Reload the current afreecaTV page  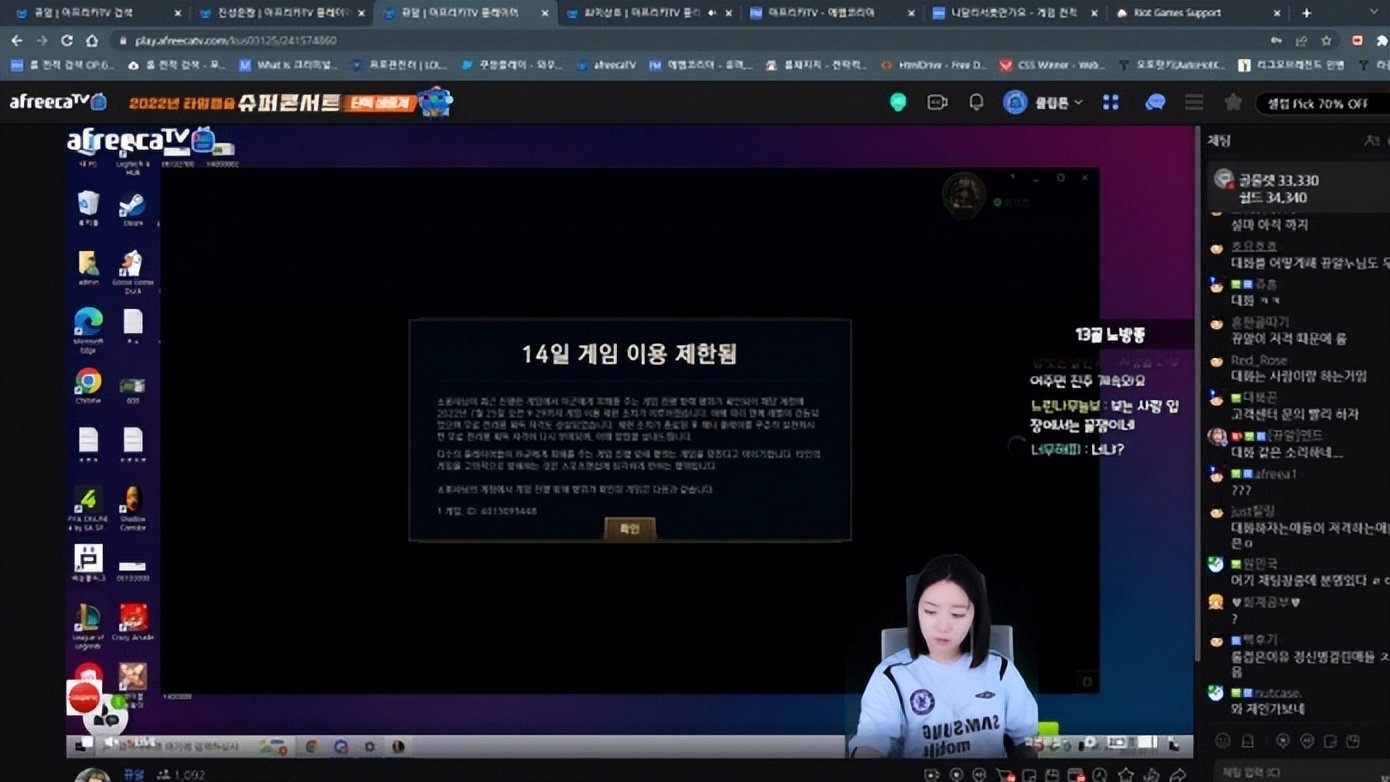(66, 41)
